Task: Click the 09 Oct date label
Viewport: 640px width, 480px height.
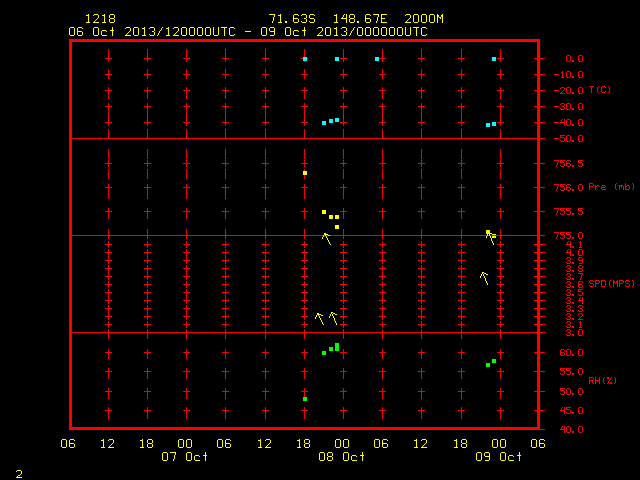Action: 498,456
